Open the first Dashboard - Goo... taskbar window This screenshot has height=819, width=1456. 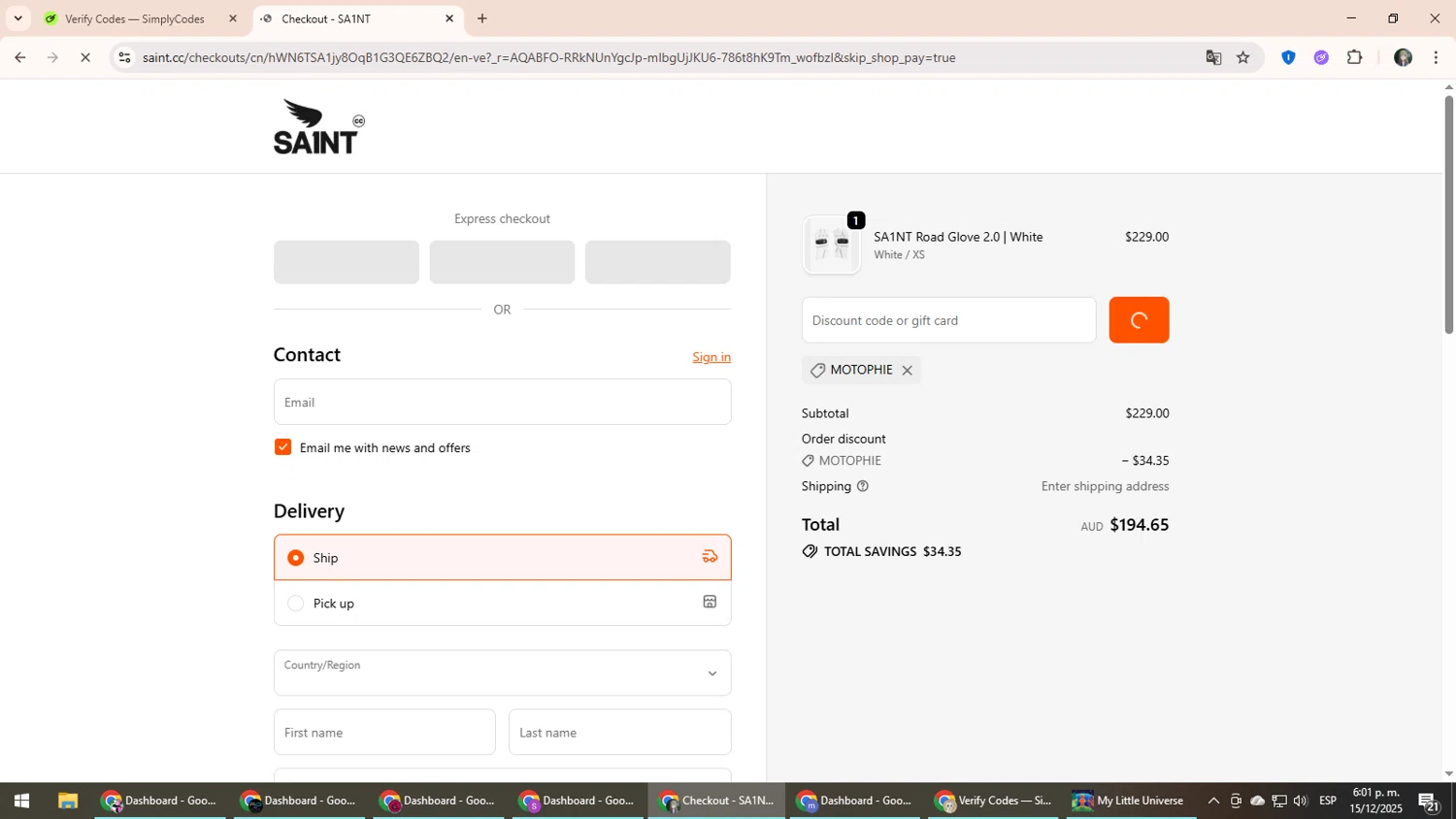point(159,801)
